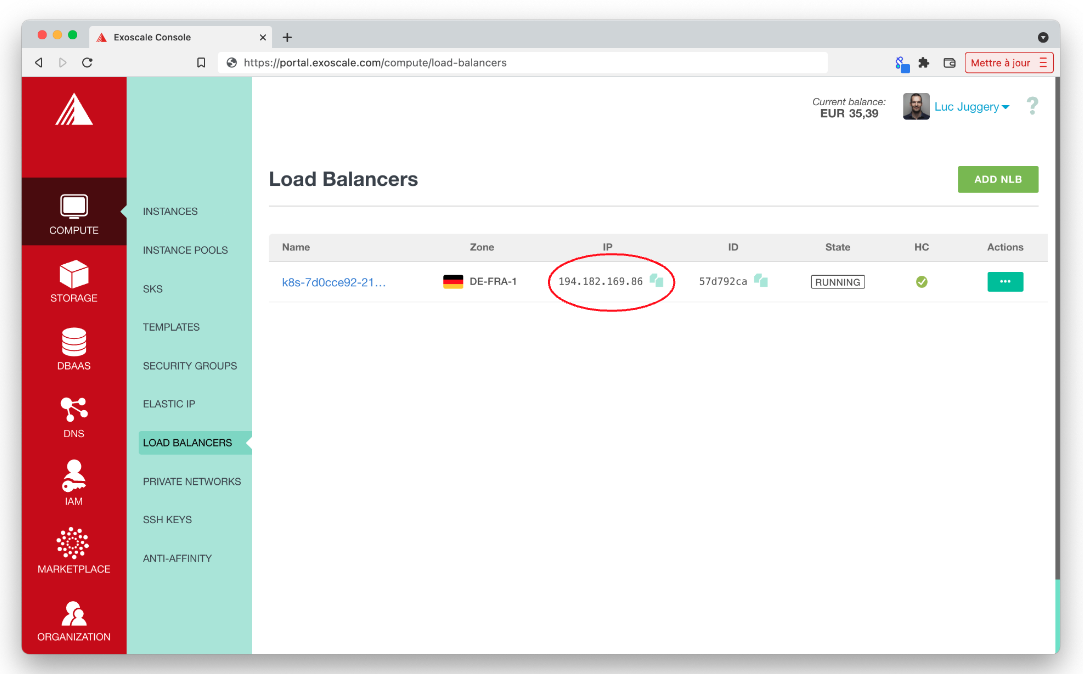Click the DE-FRA-1 zone cell

(493, 281)
